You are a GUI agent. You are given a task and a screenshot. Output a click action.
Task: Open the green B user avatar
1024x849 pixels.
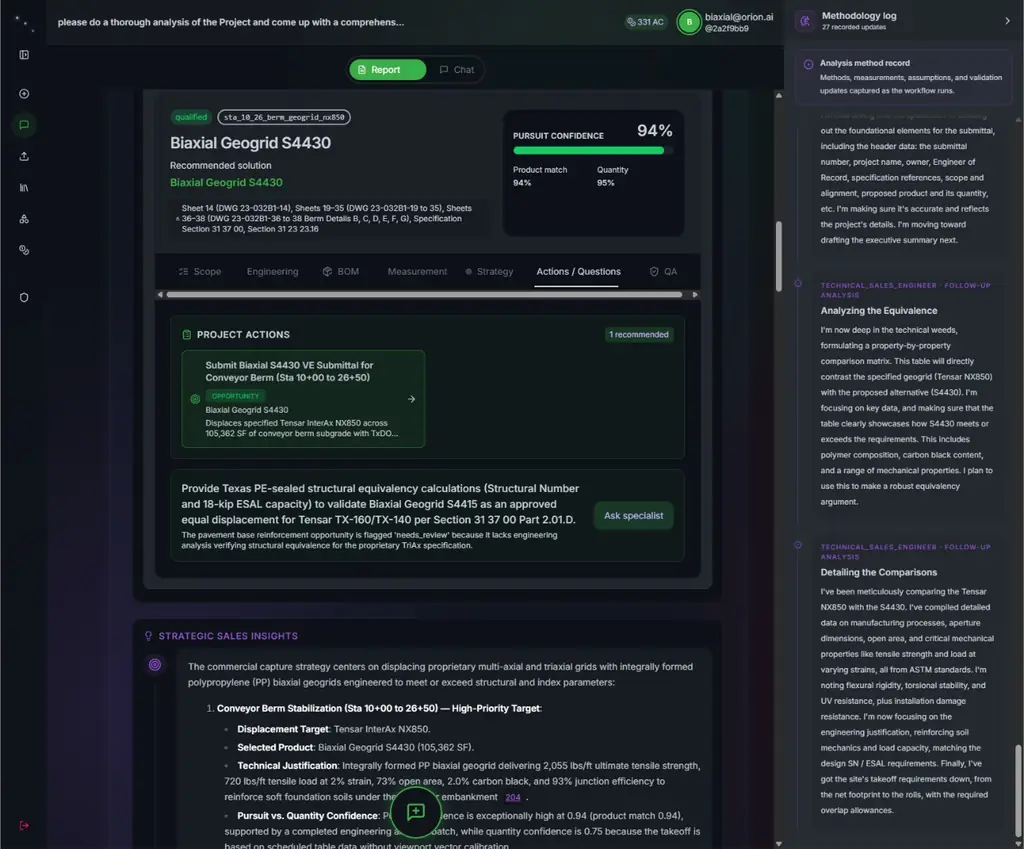tap(688, 22)
